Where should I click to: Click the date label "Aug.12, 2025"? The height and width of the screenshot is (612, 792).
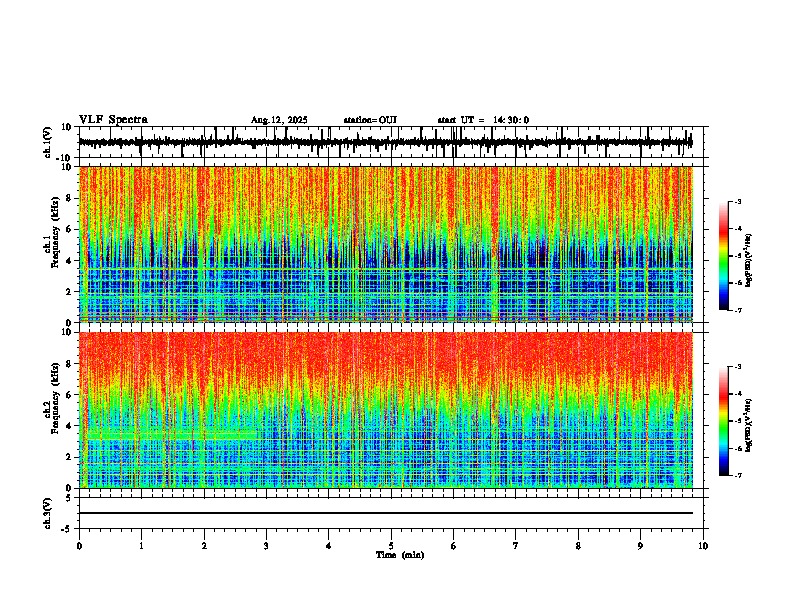pos(279,120)
